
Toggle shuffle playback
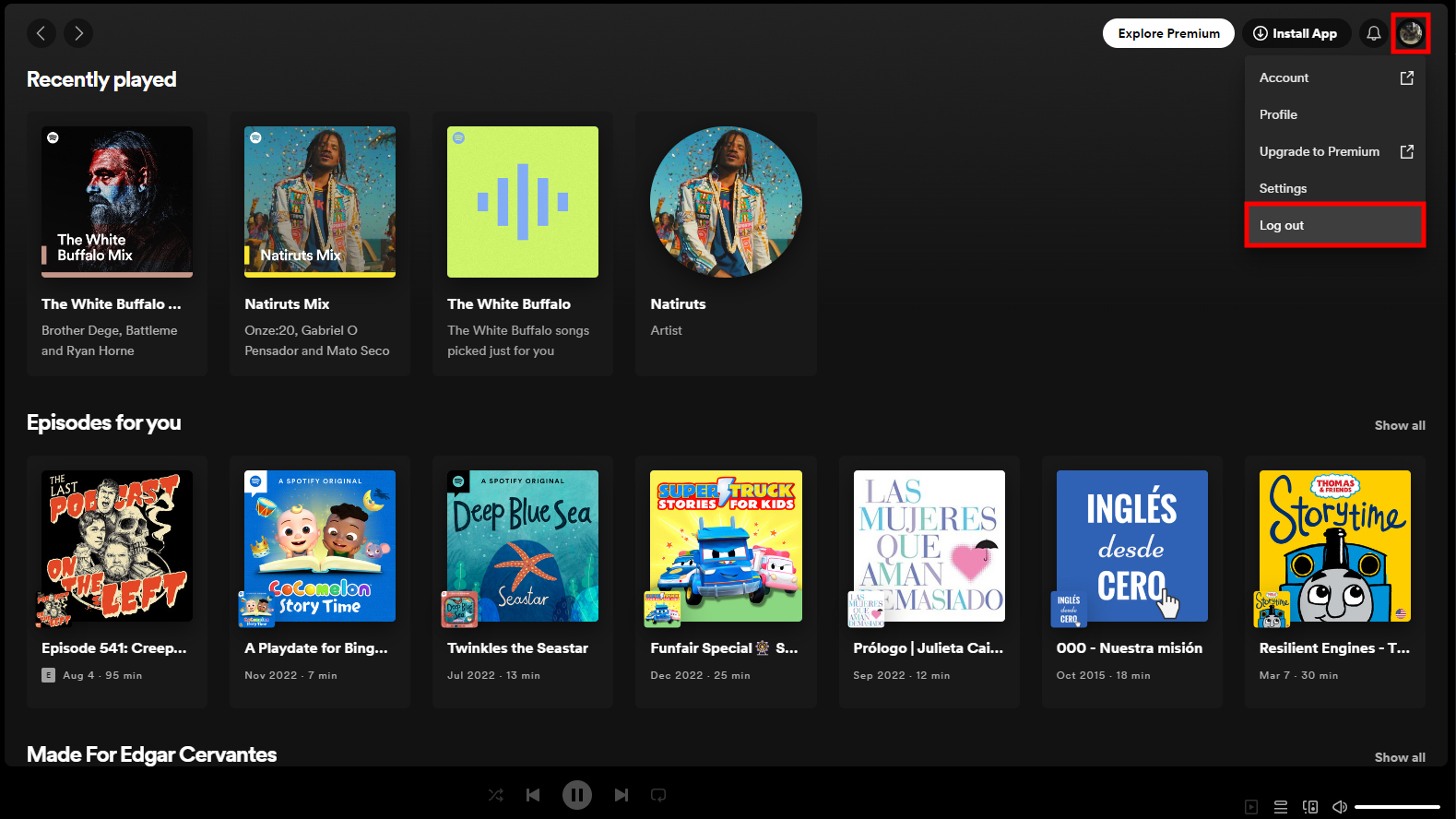(496, 795)
